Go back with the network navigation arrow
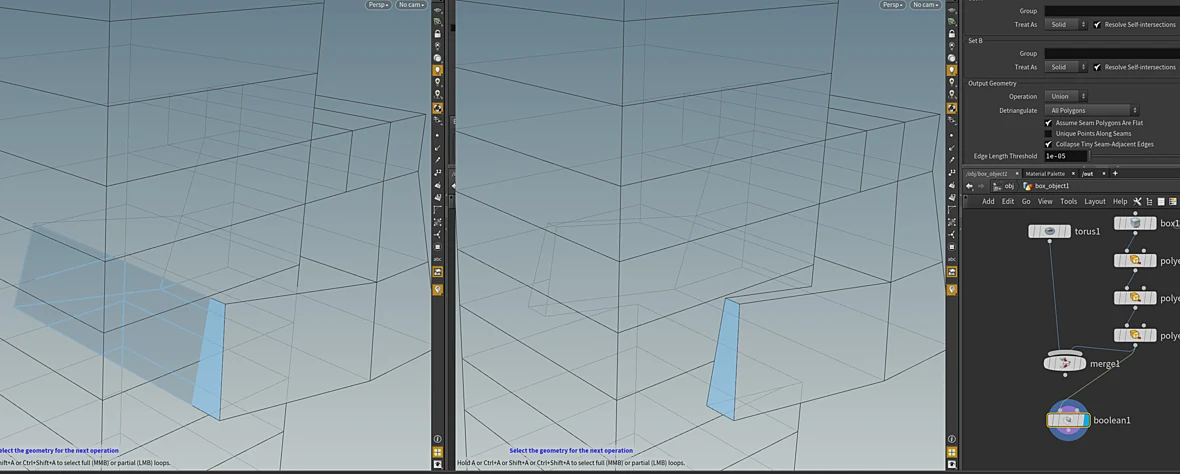Image resolution: width=1180 pixels, height=474 pixels. pyautogui.click(x=969, y=186)
